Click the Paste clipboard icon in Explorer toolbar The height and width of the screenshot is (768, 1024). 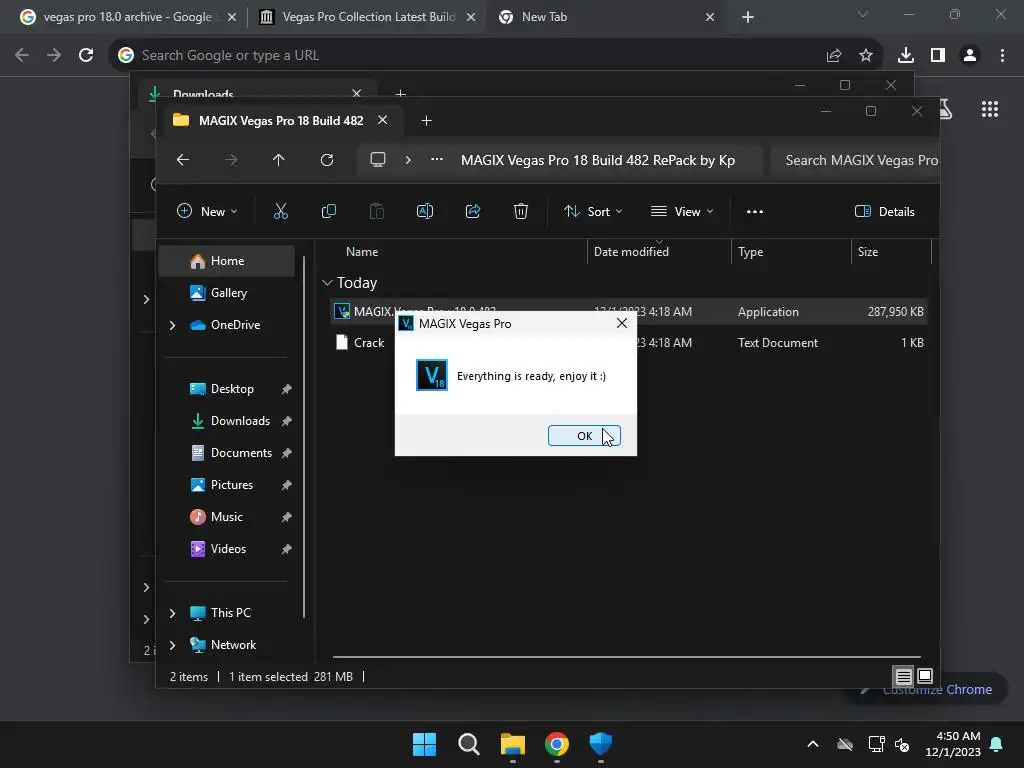377,211
